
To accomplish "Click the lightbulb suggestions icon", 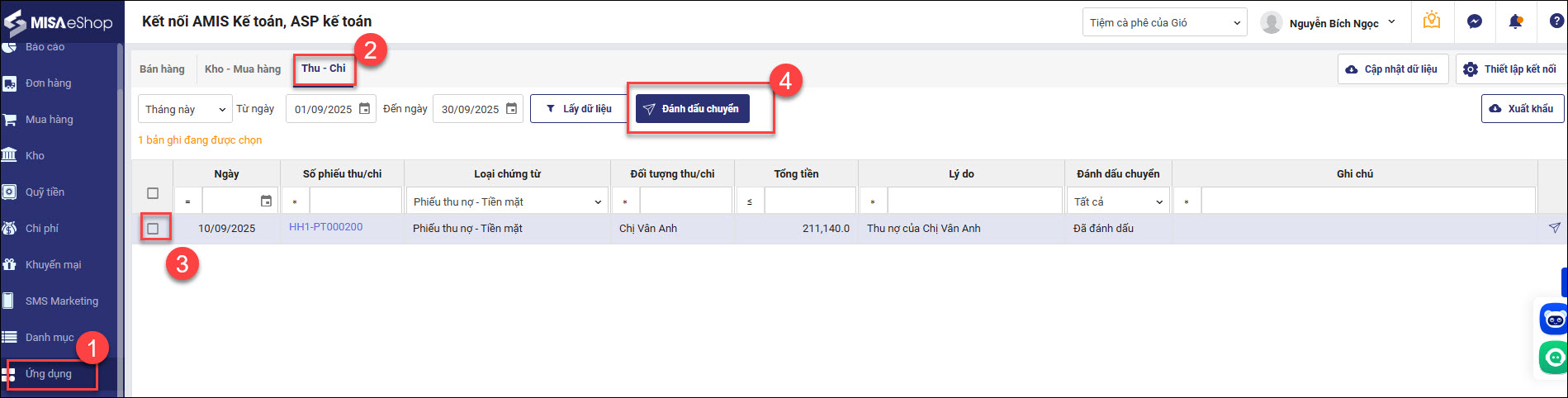I will tap(1432, 21).
